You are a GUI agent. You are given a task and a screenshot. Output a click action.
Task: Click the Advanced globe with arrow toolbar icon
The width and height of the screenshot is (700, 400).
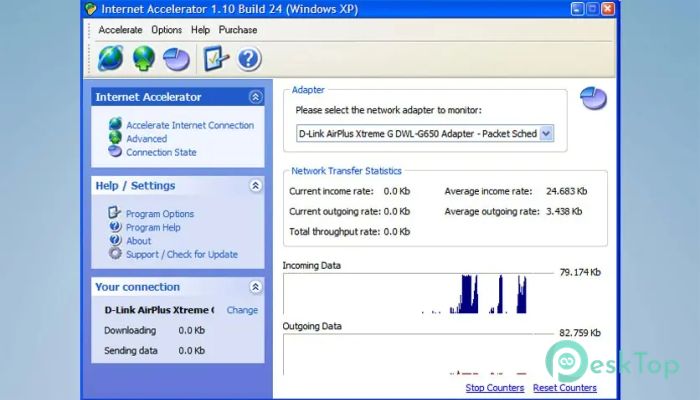pos(144,58)
